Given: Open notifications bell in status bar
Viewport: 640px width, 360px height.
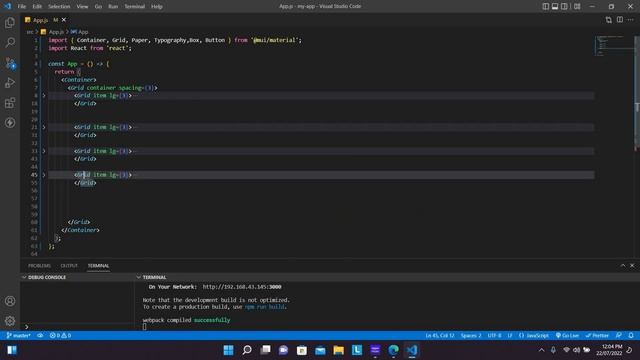Looking at the screenshot, I should (631, 336).
